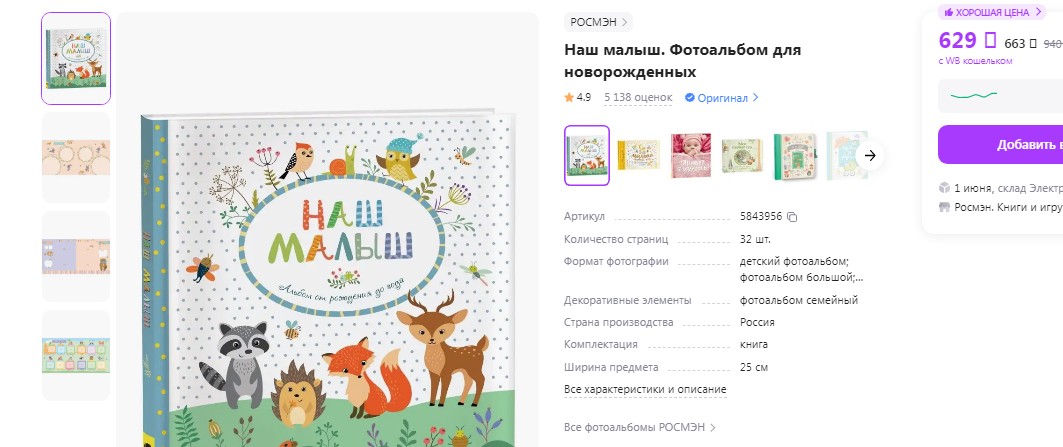Copy the article number 5843956 icon
This screenshot has width=1063, height=447.
click(792, 217)
